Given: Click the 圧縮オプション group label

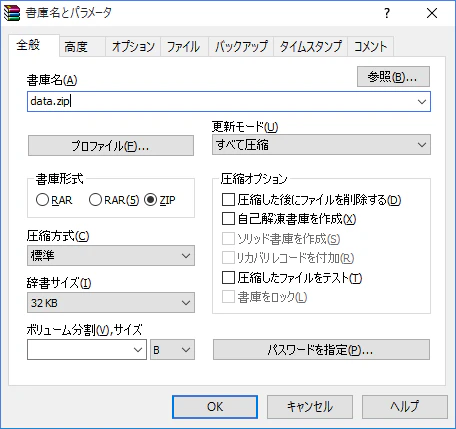Looking at the screenshot, I should [254, 179].
